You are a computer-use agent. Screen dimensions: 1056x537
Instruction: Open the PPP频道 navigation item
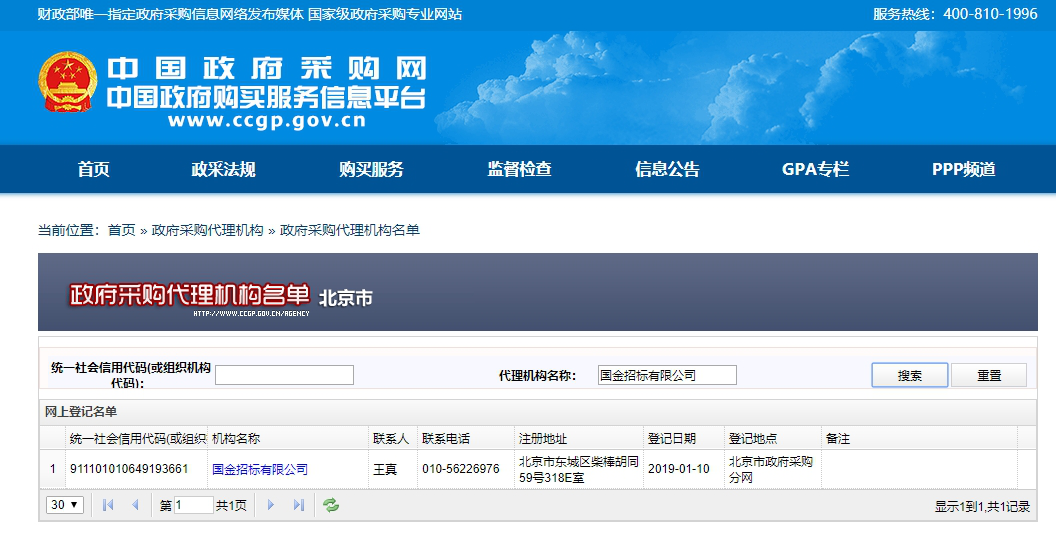[963, 169]
